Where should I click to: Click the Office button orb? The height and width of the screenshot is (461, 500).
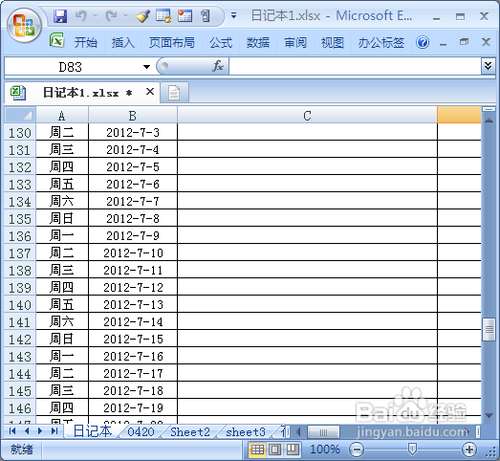pyautogui.click(x=24, y=26)
